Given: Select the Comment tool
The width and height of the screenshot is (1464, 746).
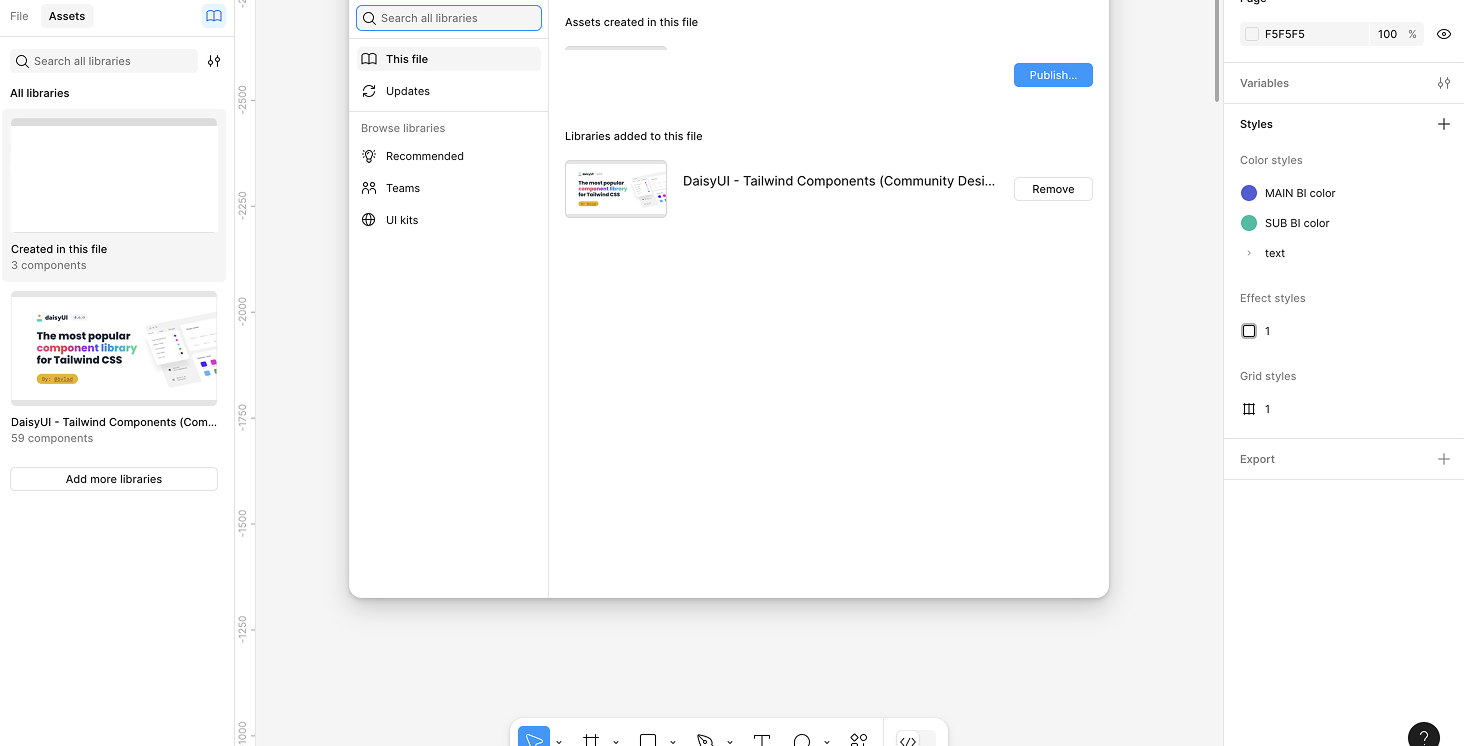Looking at the screenshot, I should click(802, 740).
